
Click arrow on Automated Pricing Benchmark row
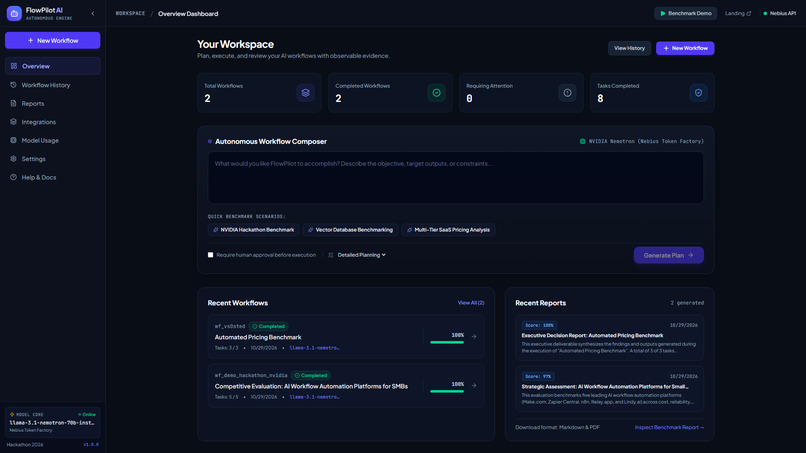tap(474, 336)
